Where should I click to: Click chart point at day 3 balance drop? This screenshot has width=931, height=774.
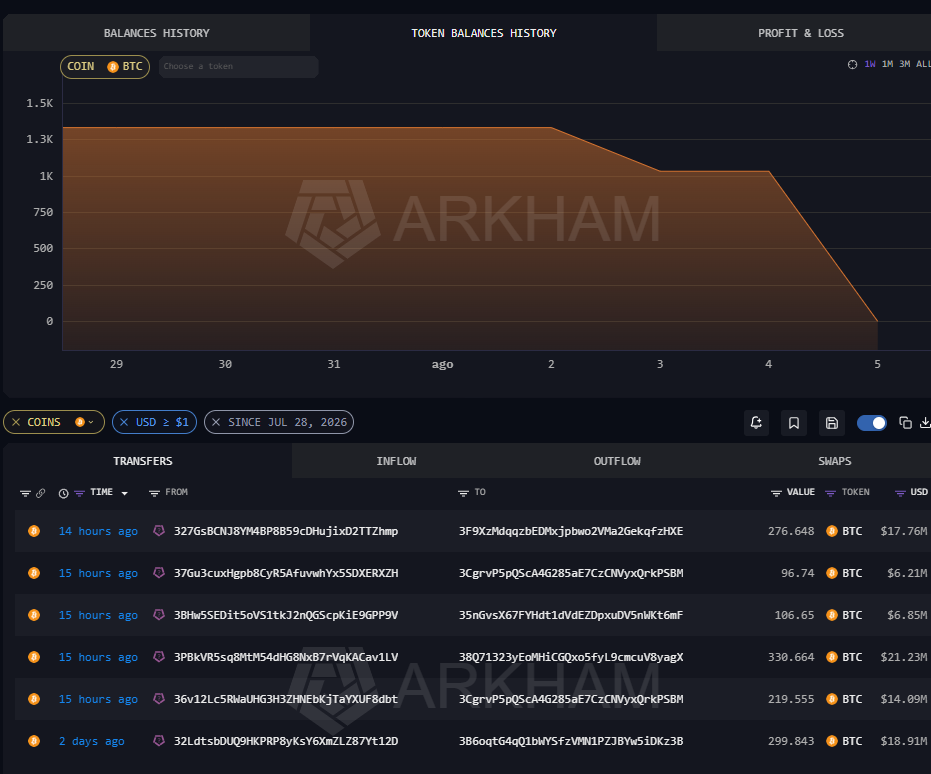(660, 172)
